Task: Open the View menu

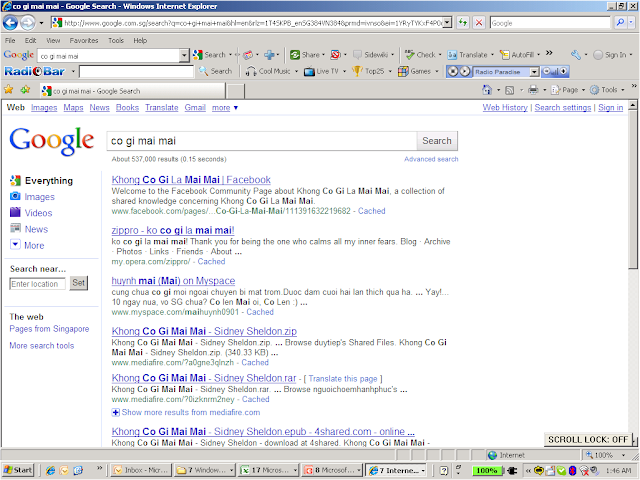Action: coord(53,40)
